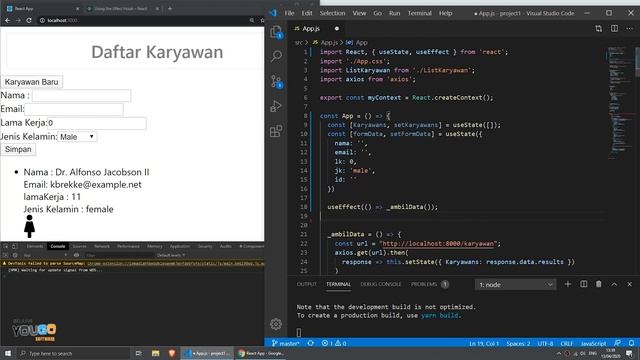Open the Edit menu in VS Code
Screen dimensions: 640x360
click(307, 13)
